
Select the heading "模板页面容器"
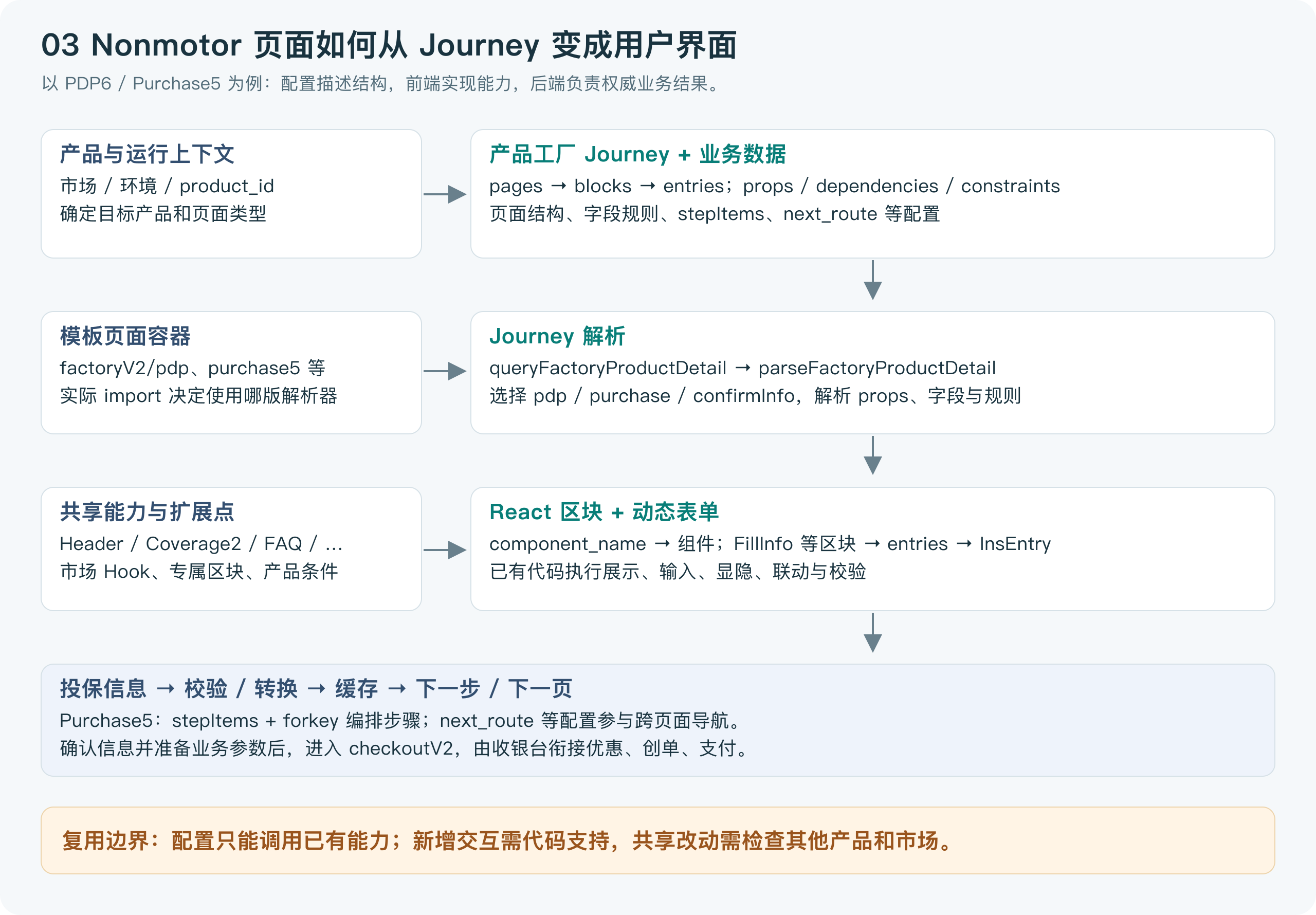click(x=125, y=336)
